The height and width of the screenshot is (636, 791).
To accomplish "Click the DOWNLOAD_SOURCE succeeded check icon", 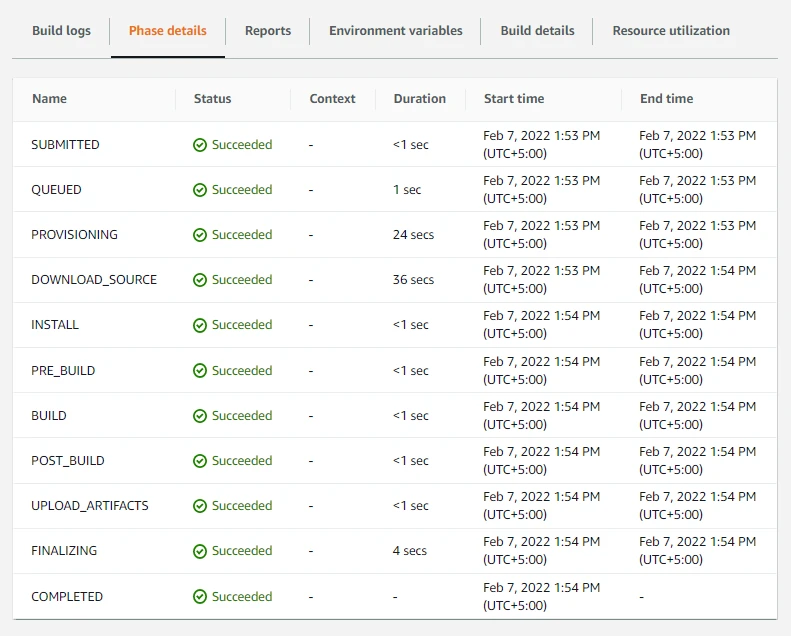I will [x=200, y=280].
